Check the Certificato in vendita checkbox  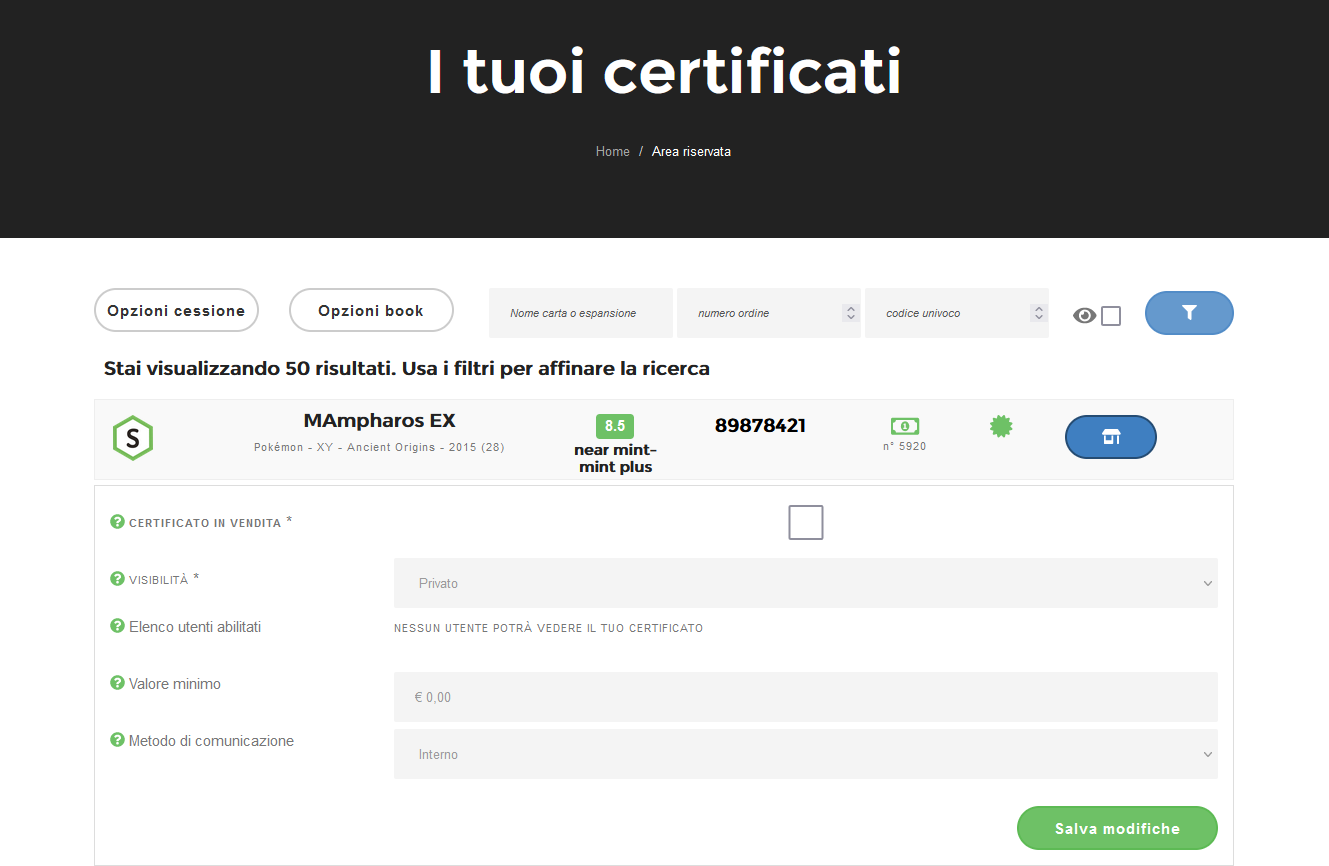click(x=806, y=522)
